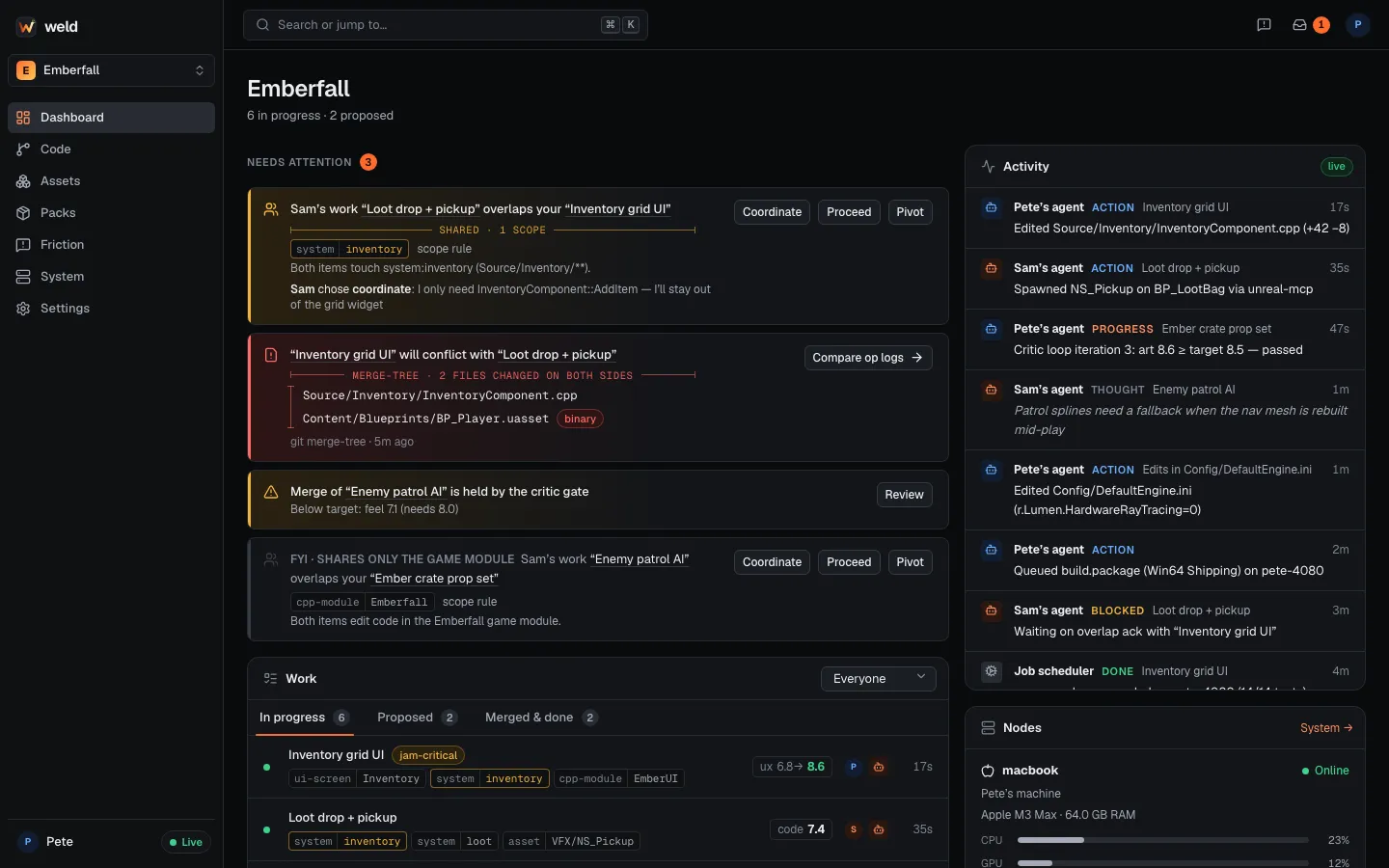The height and width of the screenshot is (868, 1389).
Task: Click the binary badge on BP_Player.uasset
Action: pyautogui.click(x=580, y=419)
